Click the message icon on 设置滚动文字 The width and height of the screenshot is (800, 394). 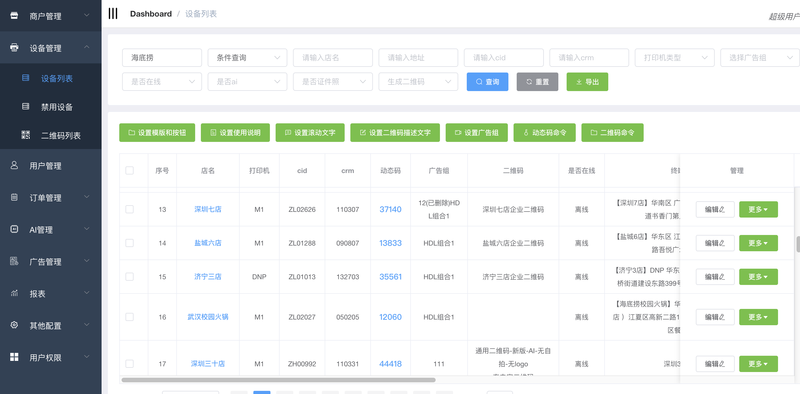click(288, 133)
